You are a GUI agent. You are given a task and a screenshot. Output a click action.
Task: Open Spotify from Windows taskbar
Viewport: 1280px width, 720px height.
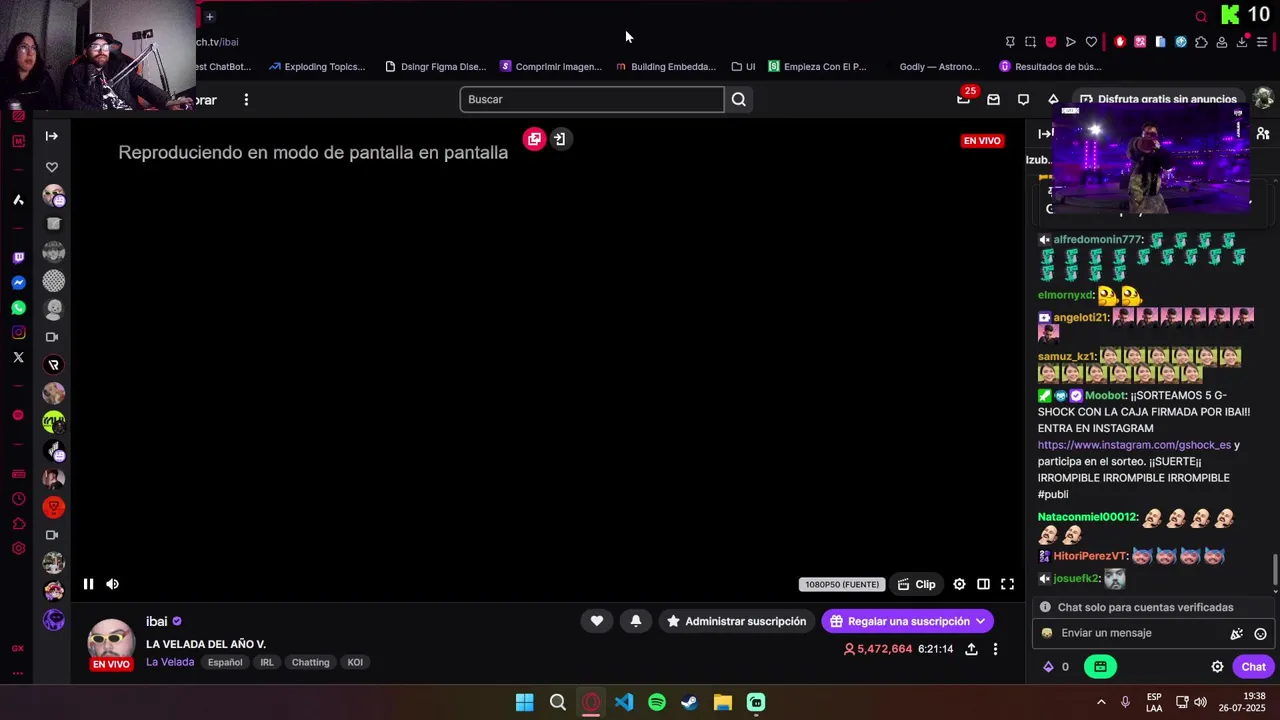pyautogui.click(x=656, y=702)
